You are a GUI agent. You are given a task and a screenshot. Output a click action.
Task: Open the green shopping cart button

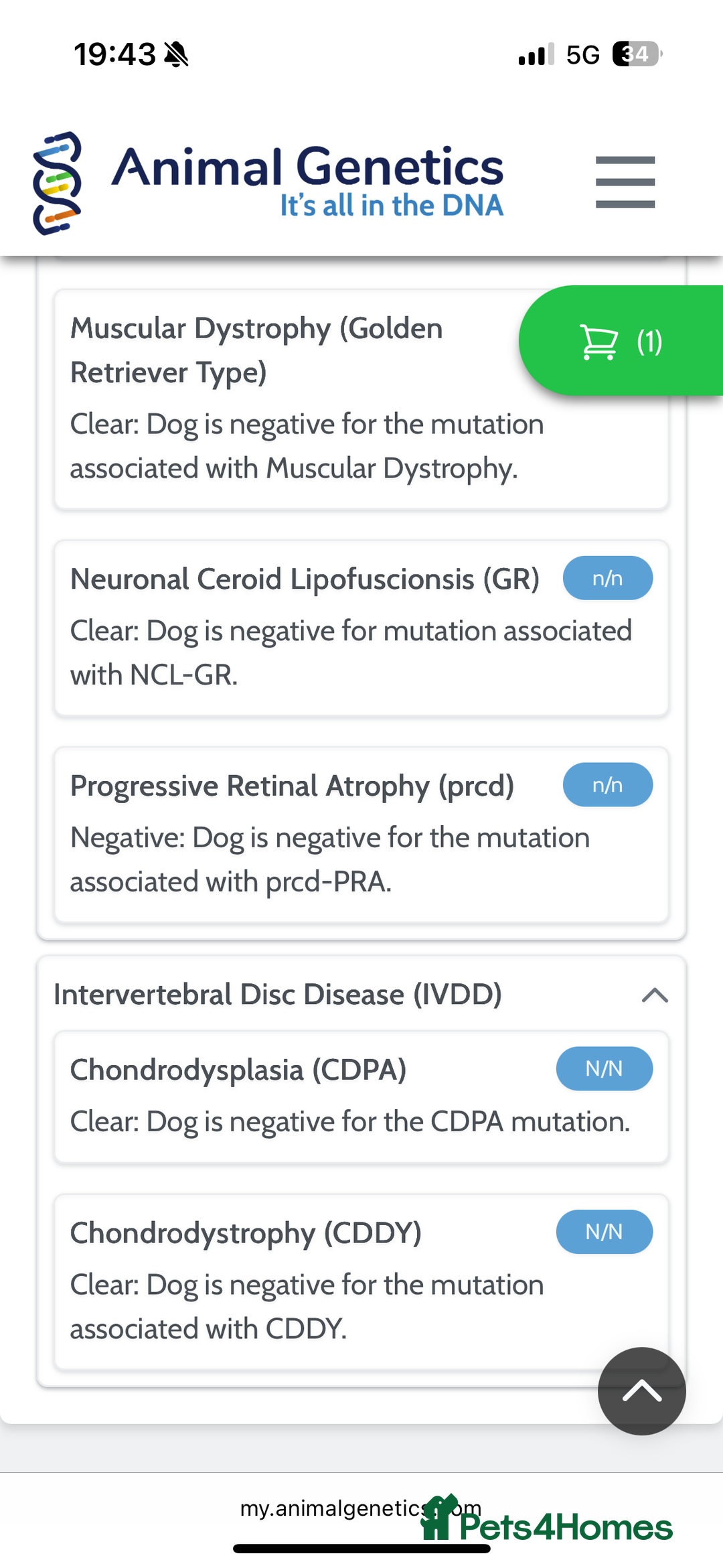point(621,341)
